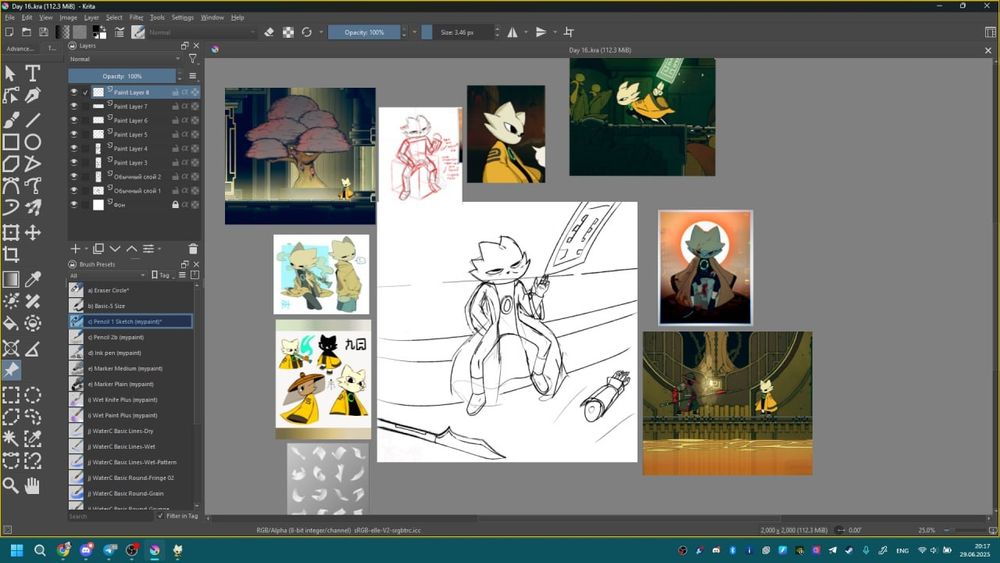Select the Color Sampler eyedropper tool
The image size is (1000, 563).
tap(33, 279)
